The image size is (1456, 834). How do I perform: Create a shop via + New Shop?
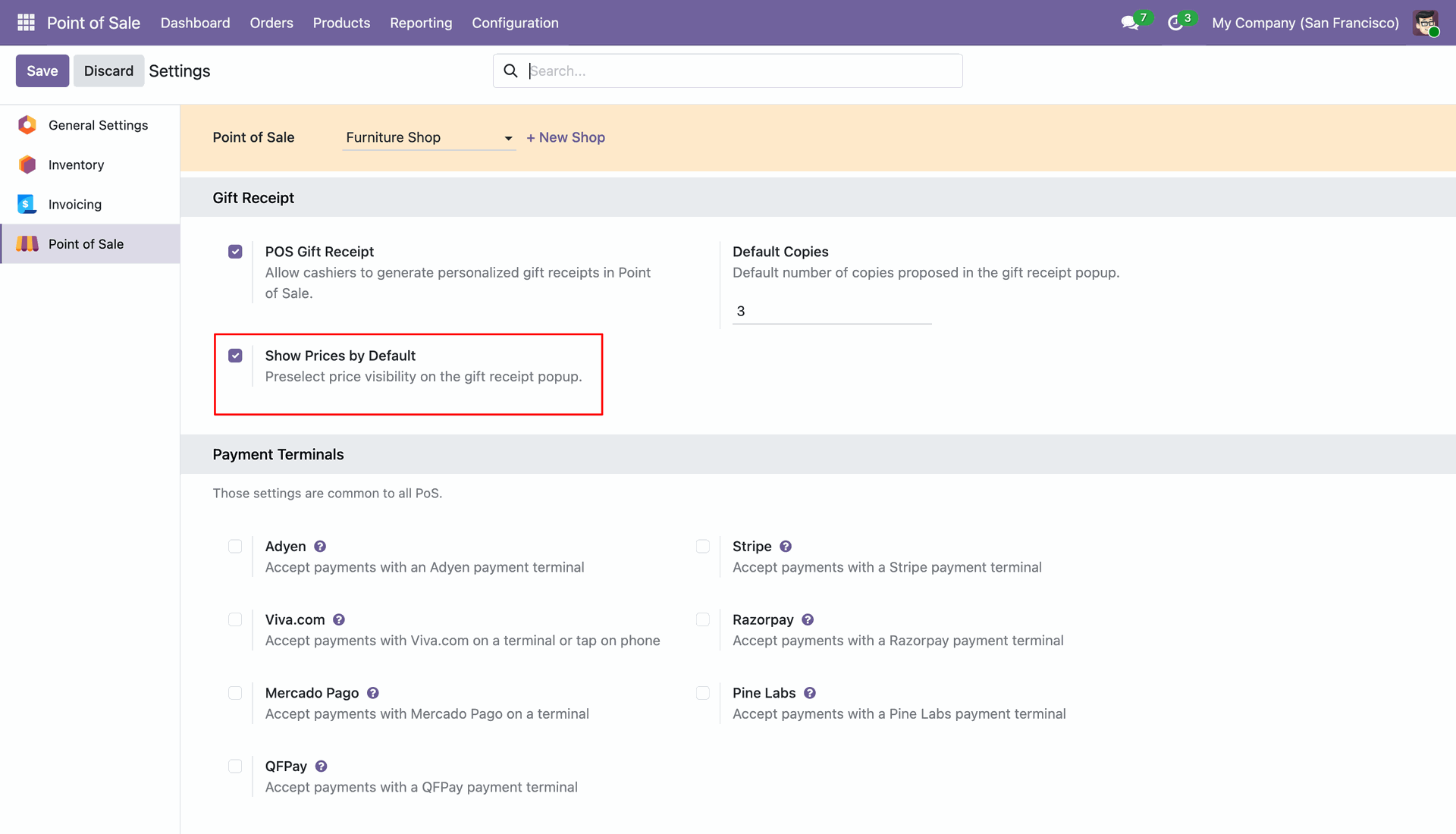(x=566, y=137)
